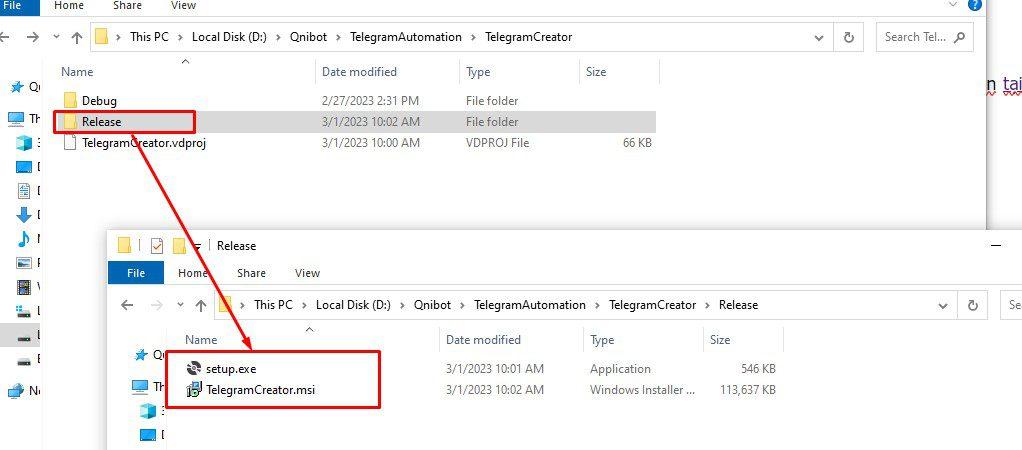Go forward in the TelegramCreator window
This screenshot has width=1022, height=450.
point(33,37)
